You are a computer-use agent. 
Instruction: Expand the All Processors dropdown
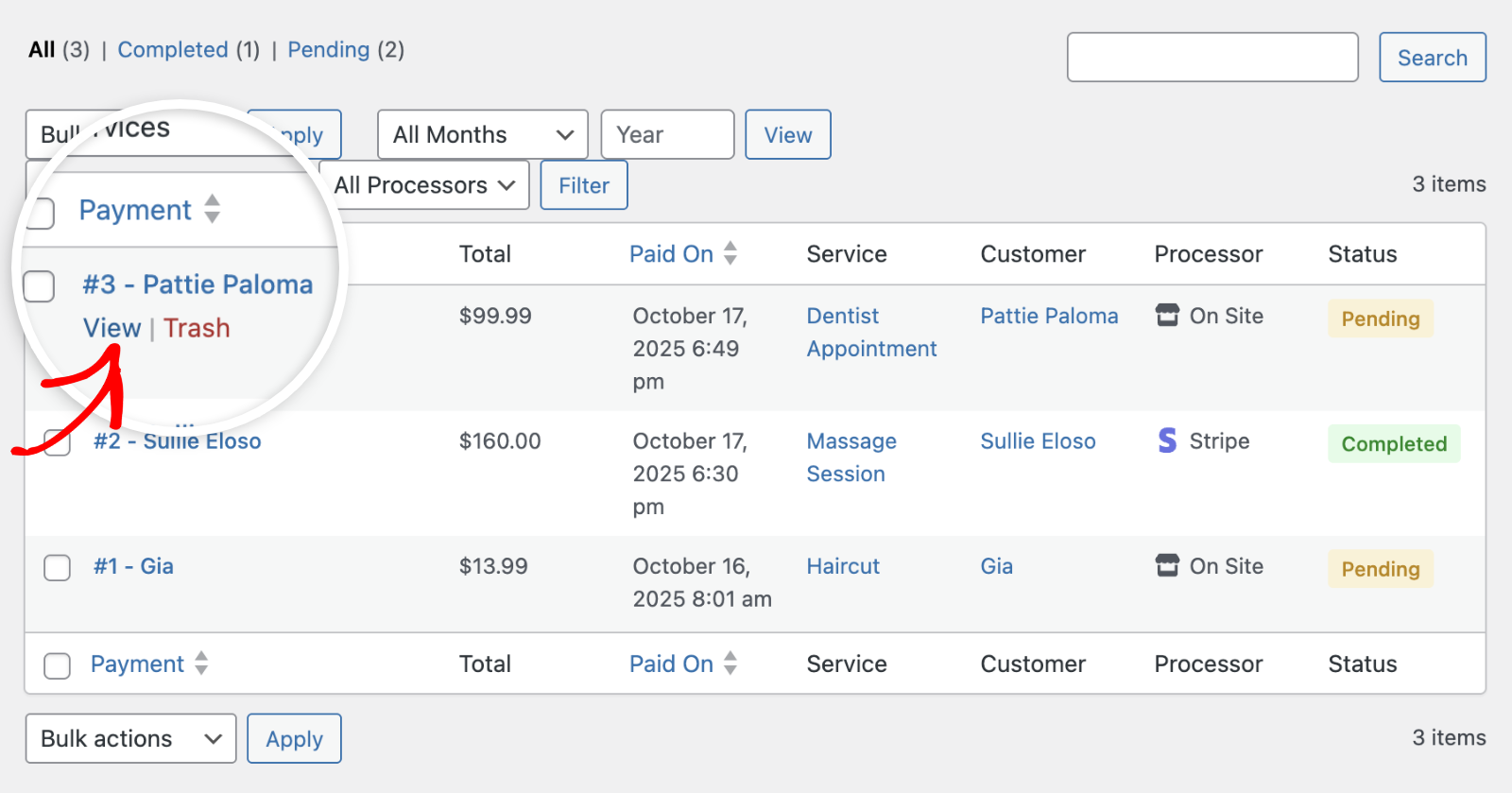coord(424,185)
